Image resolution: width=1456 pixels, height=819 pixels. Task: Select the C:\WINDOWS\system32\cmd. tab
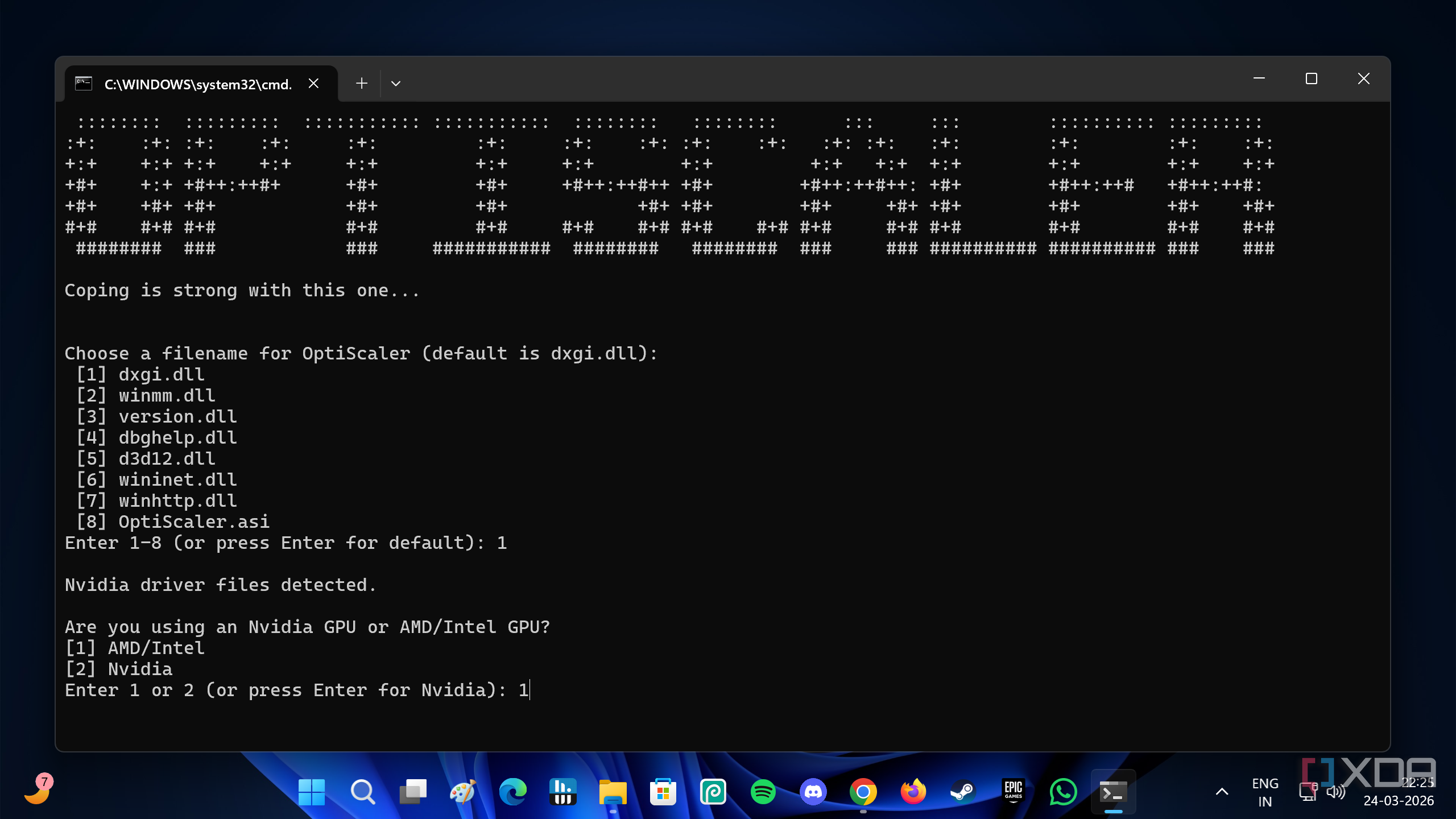(x=201, y=84)
